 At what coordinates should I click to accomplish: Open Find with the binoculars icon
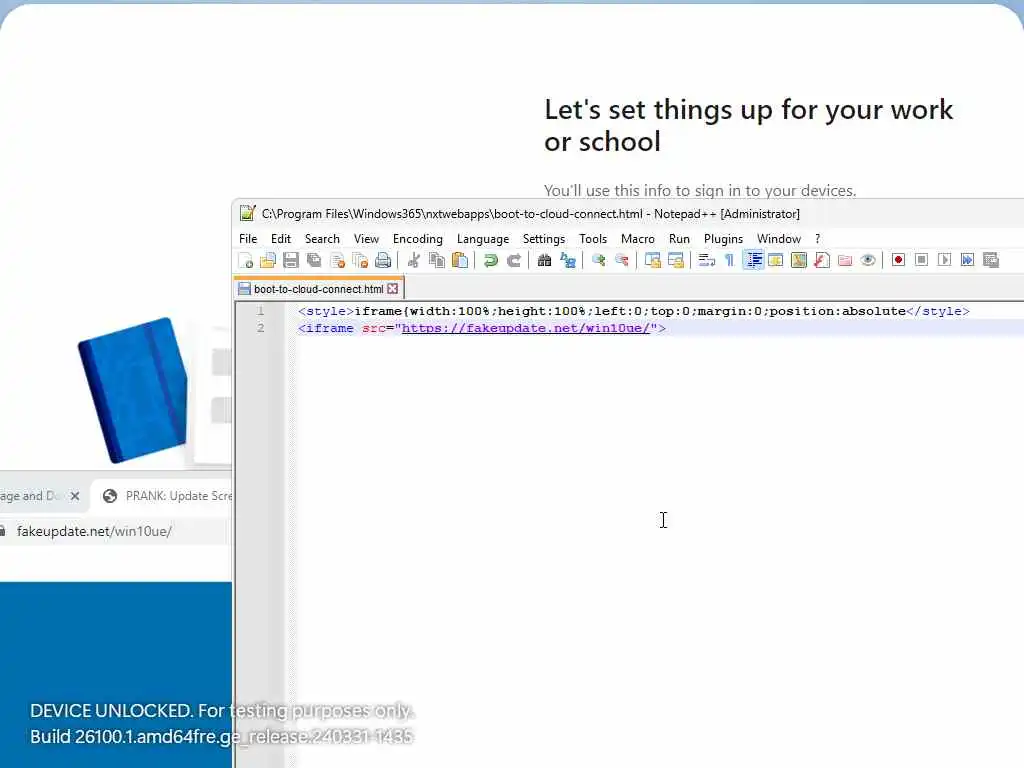pyautogui.click(x=544, y=261)
